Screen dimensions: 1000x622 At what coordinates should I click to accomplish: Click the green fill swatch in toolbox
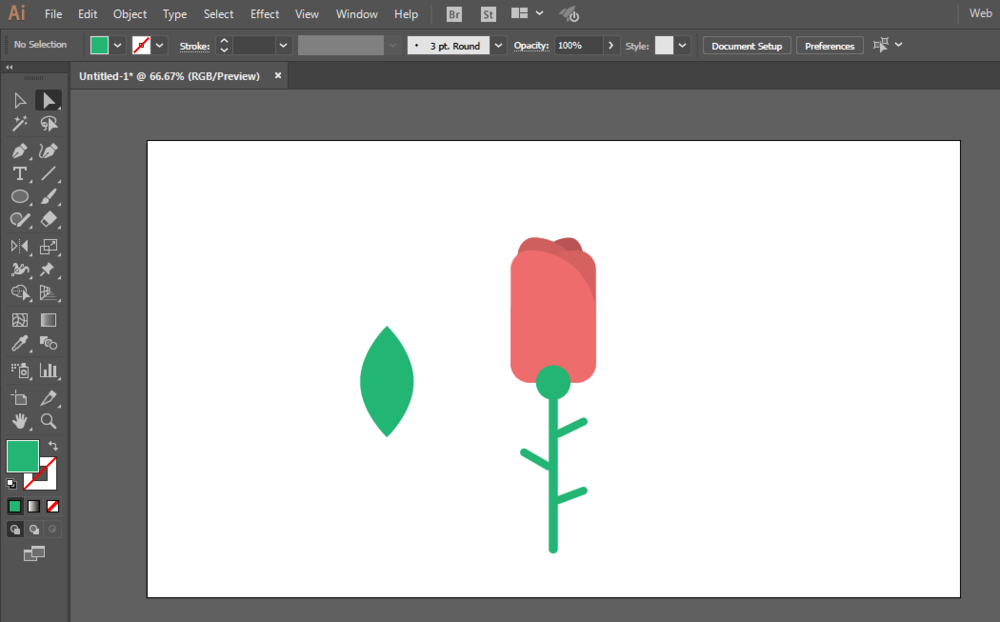coord(22,455)
